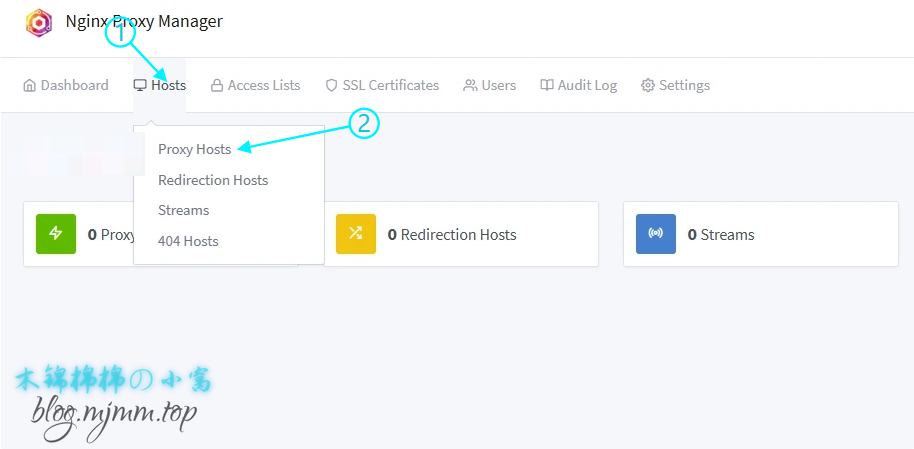Open the 0 Streams stat card
The image size is (914, 449).
tap(760, 235)
